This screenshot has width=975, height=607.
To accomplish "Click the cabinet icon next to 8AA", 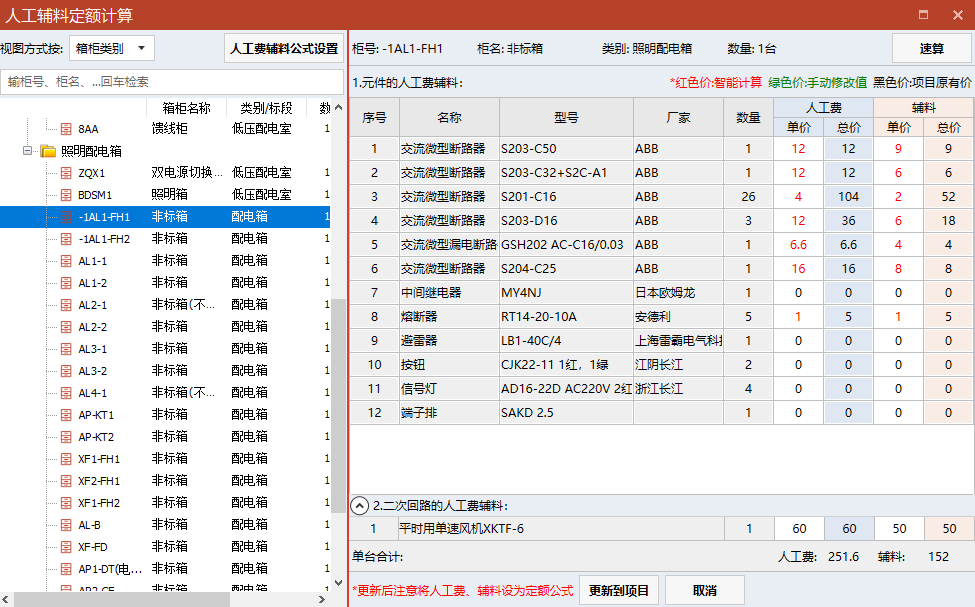I will pyautogui.click(x=66, y=129).
